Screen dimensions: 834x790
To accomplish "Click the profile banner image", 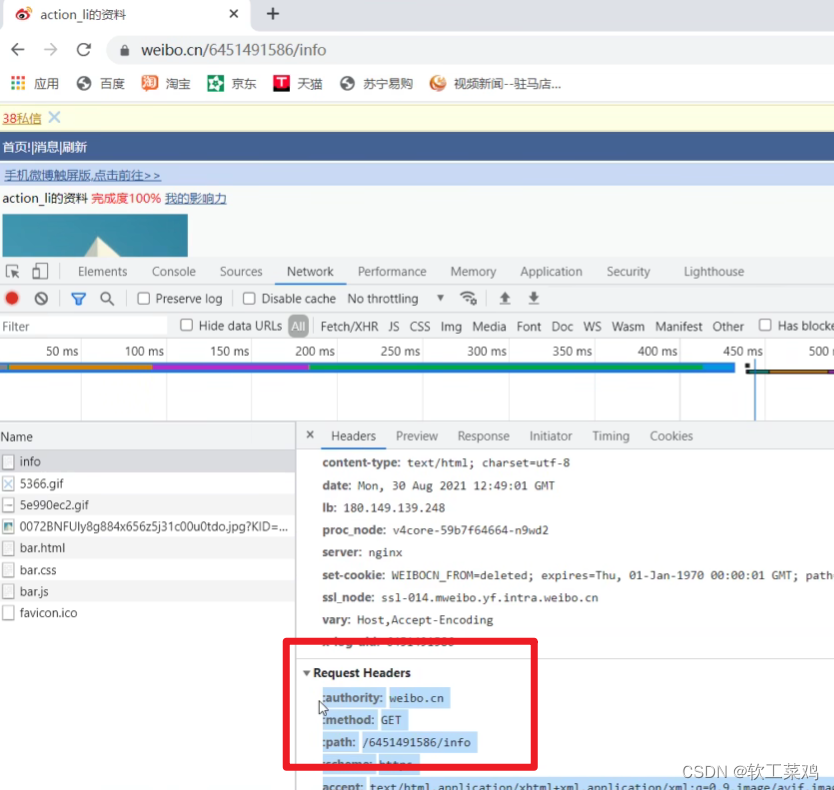I will pyautogui.click(x=95, y=236).
